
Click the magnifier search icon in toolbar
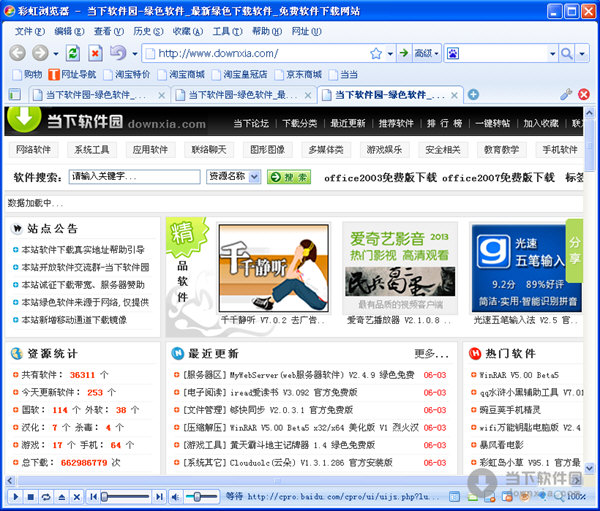pos(567,53)
